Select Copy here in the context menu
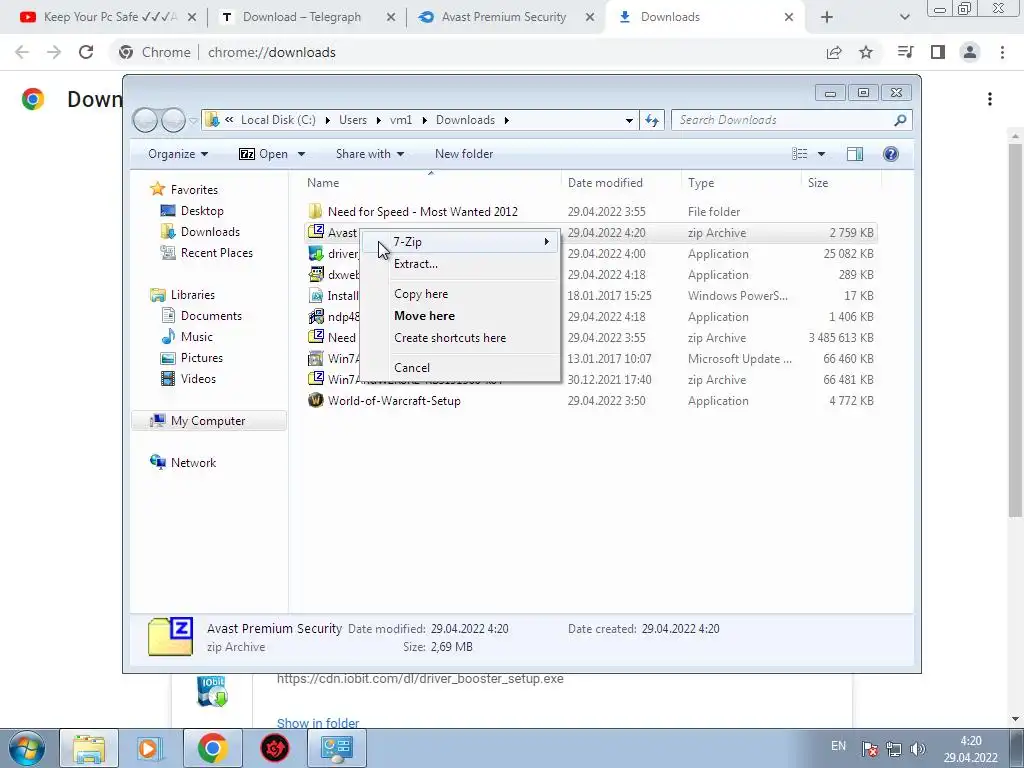 (x=421, y=294)
